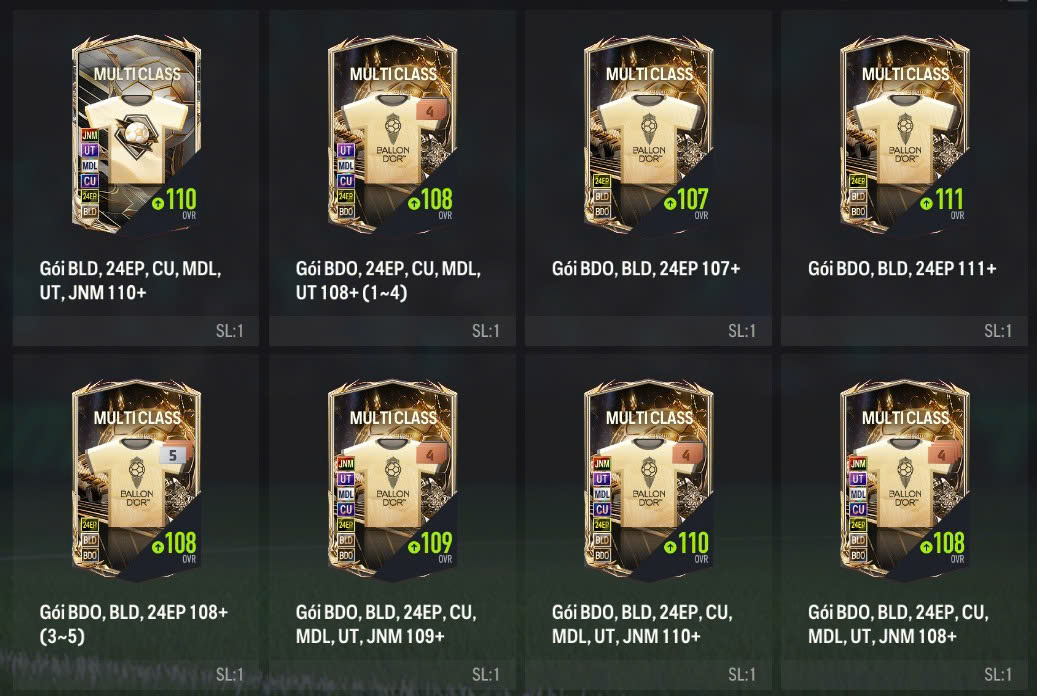Open the Gói BDO, BLD, 24EP, CU, MDL, UT, JNM 110+ card
This screenshot has width=1037, height=696.
tap(649, 478)
